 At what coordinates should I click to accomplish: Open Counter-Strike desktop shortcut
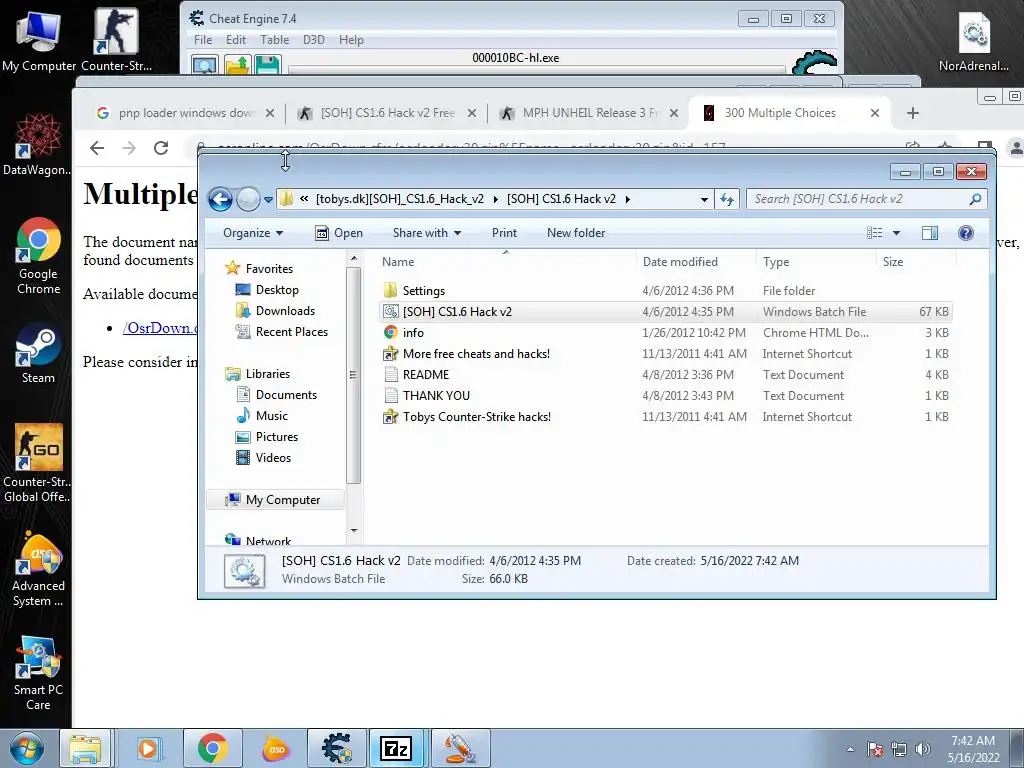coord(116,40)
